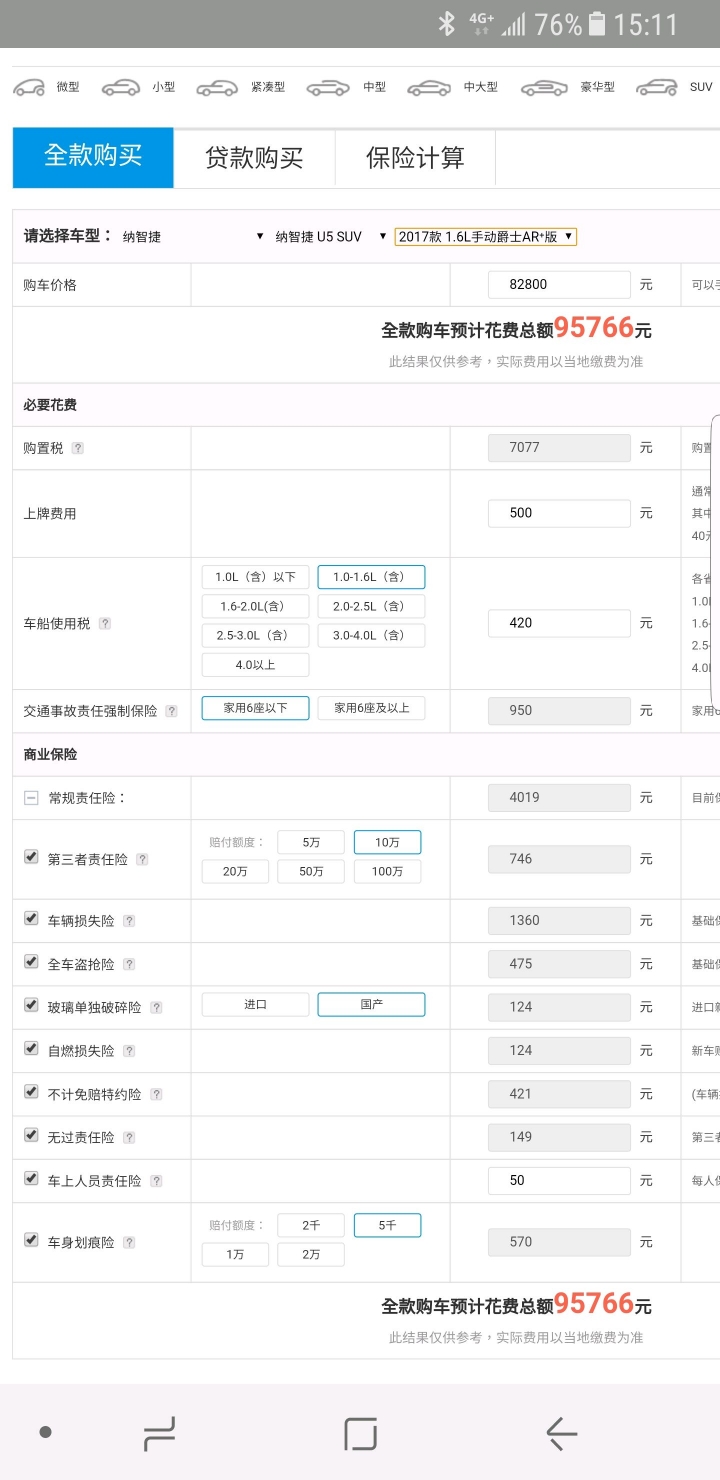Pick the 中大型 car category icon

point(430,87)
